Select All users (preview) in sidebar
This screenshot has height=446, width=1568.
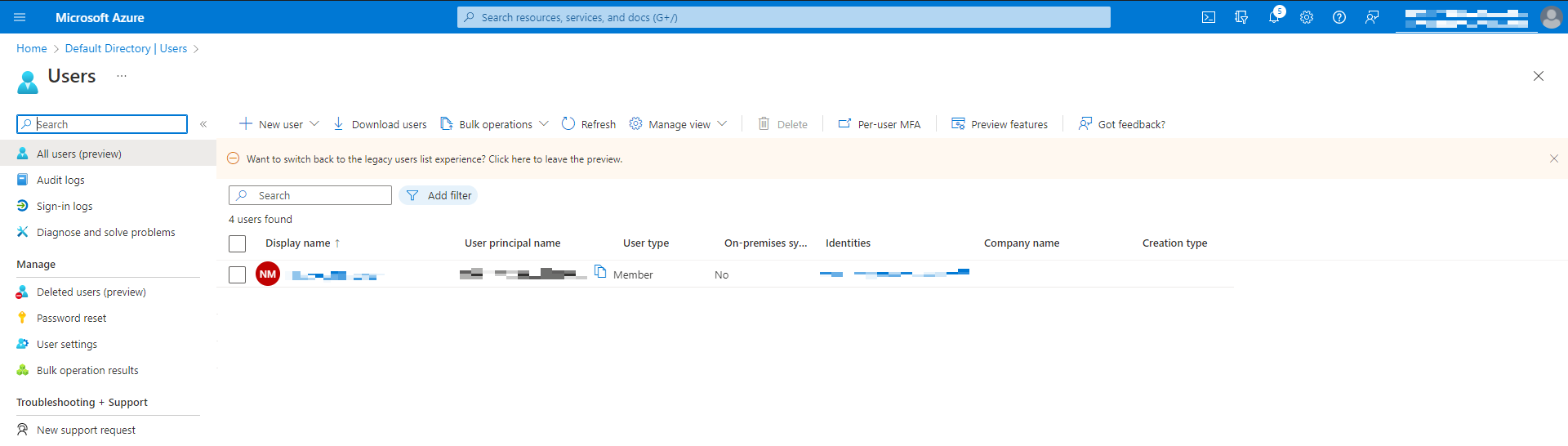108,154
